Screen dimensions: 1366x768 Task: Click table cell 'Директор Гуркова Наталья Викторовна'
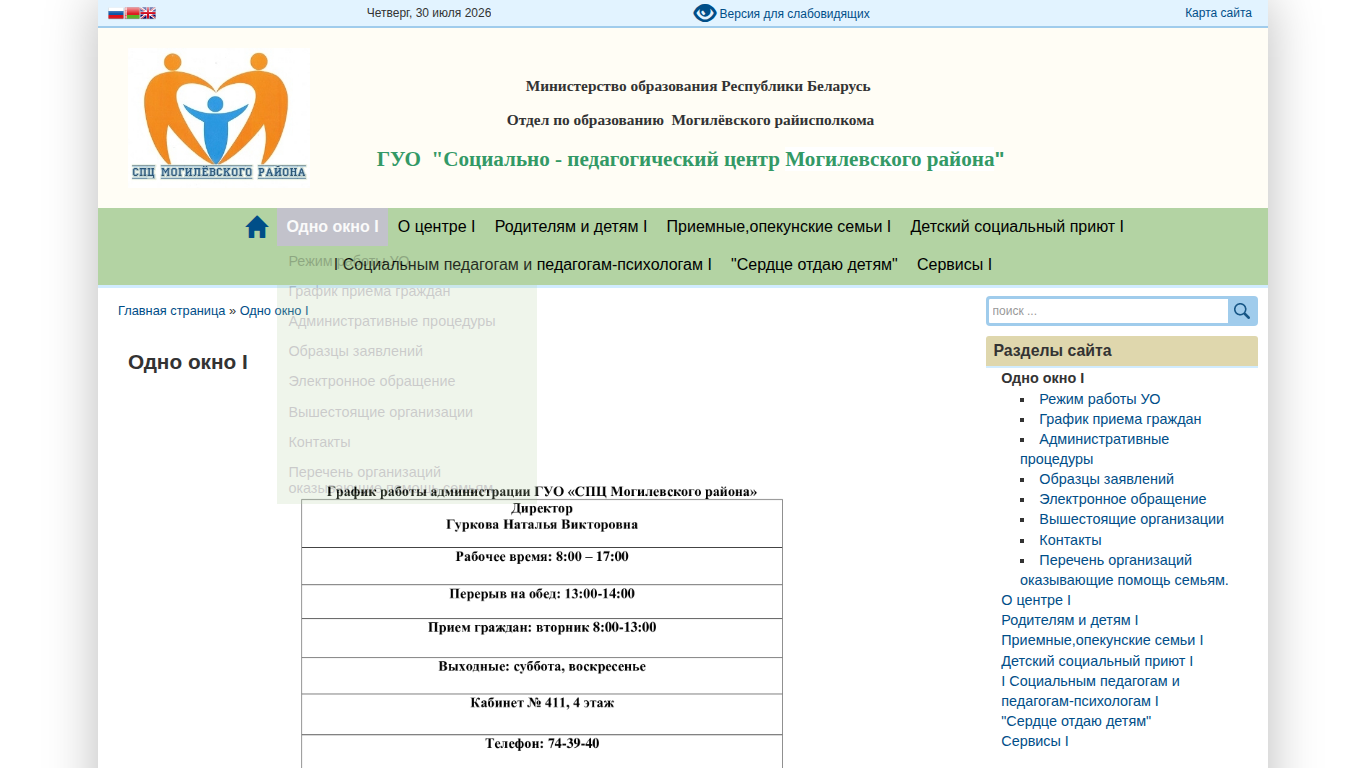point(542,523)
